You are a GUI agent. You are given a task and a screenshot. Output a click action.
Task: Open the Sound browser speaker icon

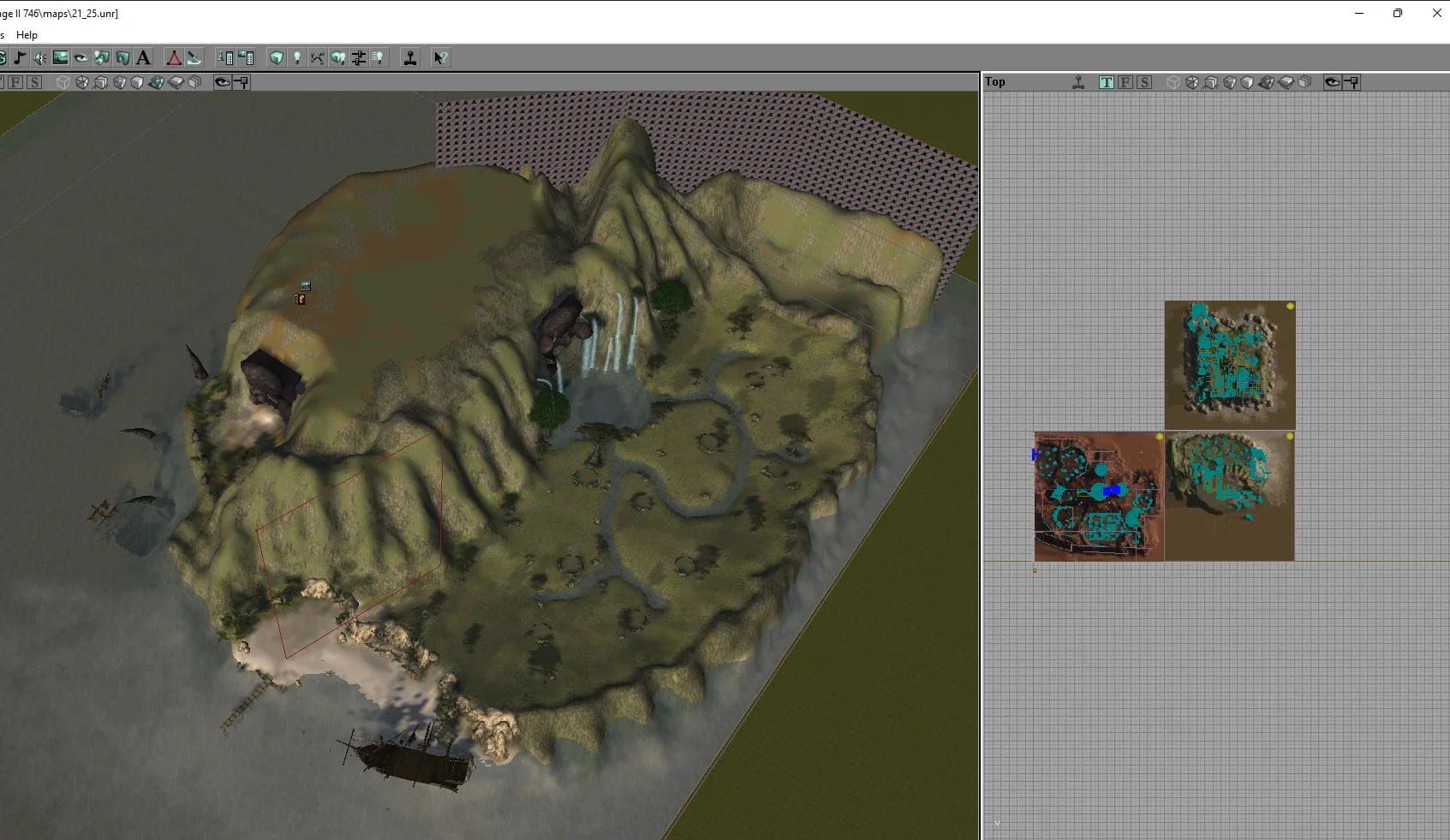pyautogui.click(x=39, y=58)
